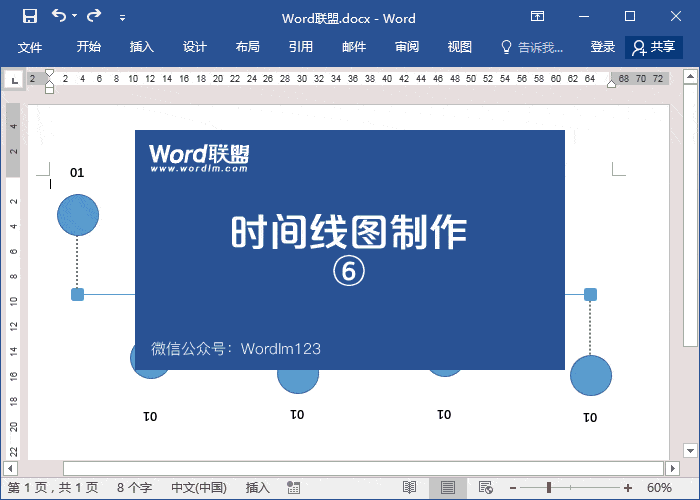Switch to the 邮件 ribbon tab
This screenshot has height=500, width=700.
click(354, 47)
